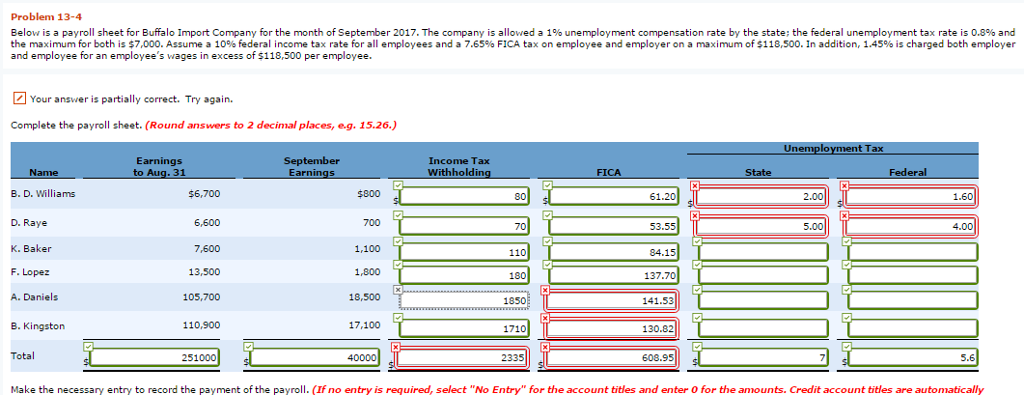Click B. Kingston empty Federal tax field
The image size is (1024, 395).
912,328
